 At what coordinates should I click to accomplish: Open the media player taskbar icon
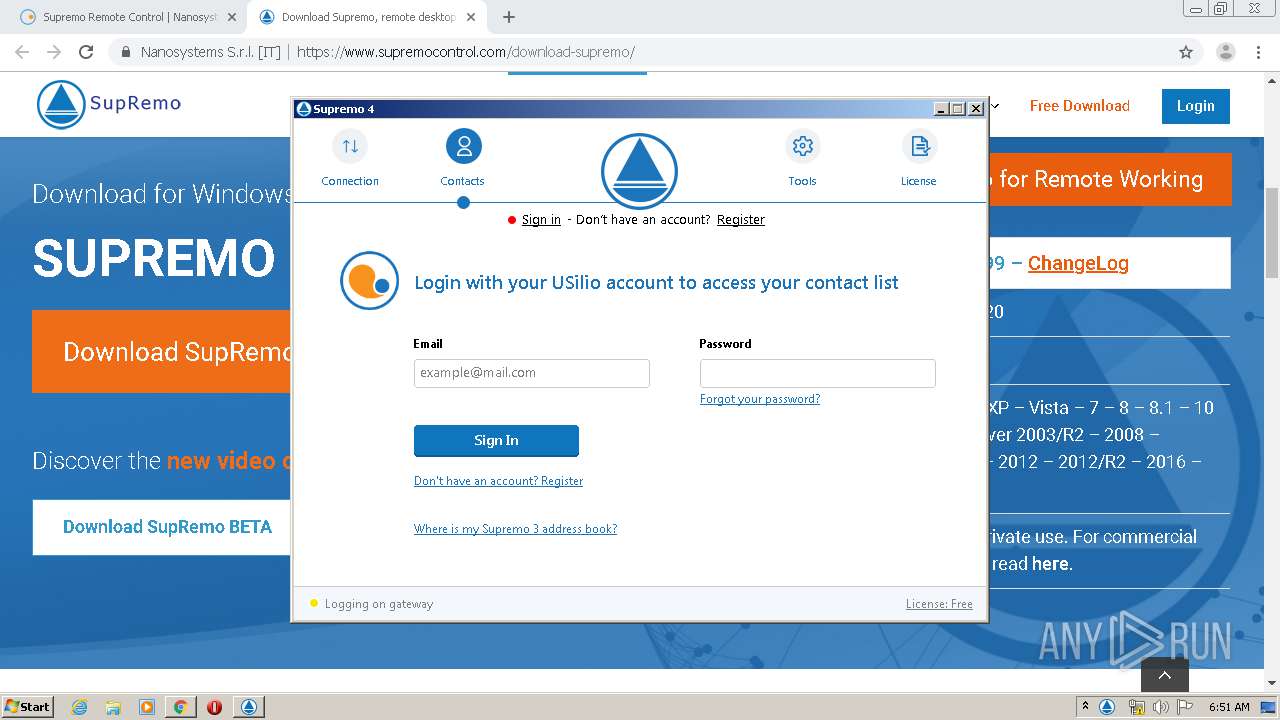pos(147,707)
